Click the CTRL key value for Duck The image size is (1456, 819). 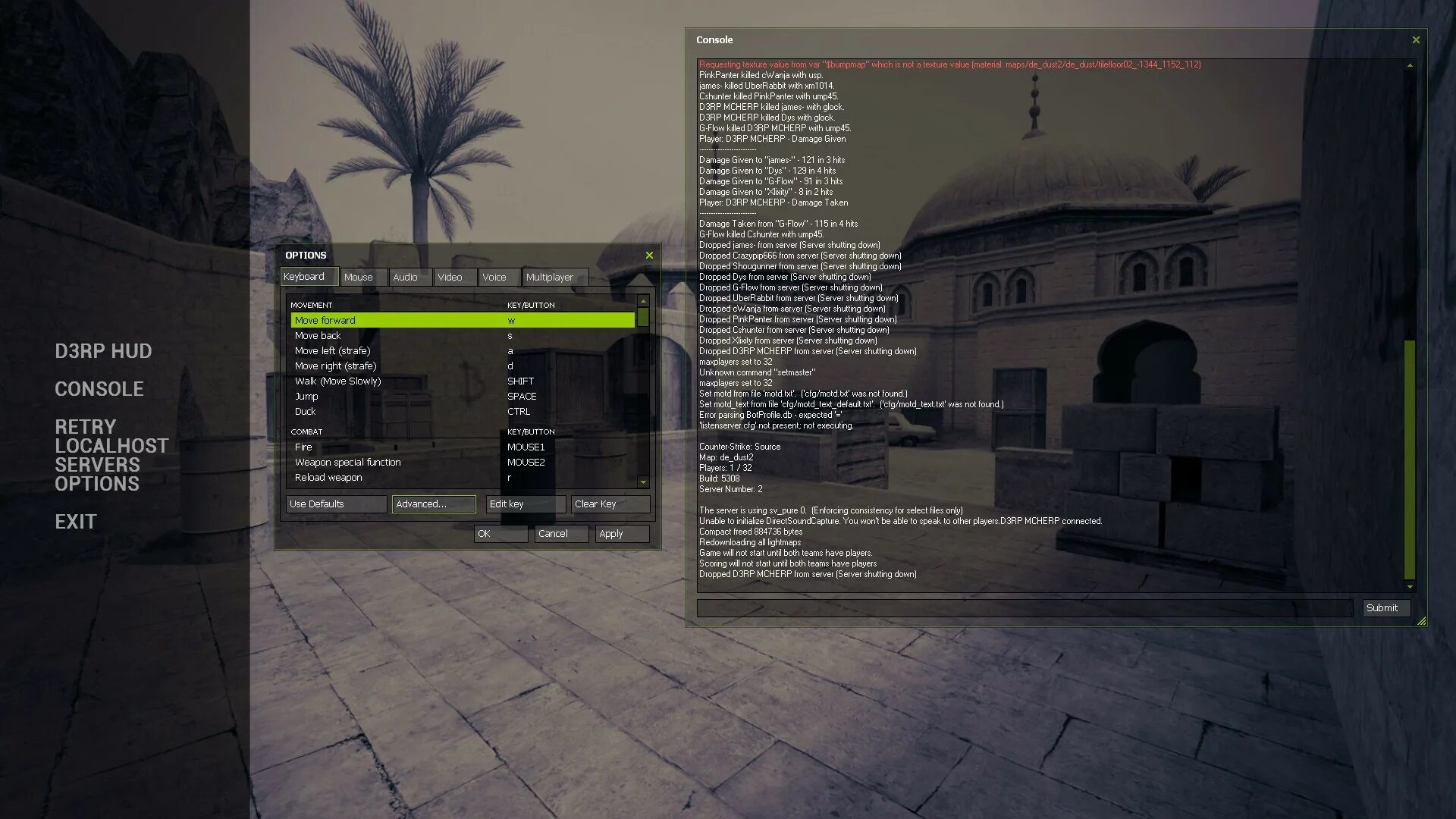[x=519, y=412]
